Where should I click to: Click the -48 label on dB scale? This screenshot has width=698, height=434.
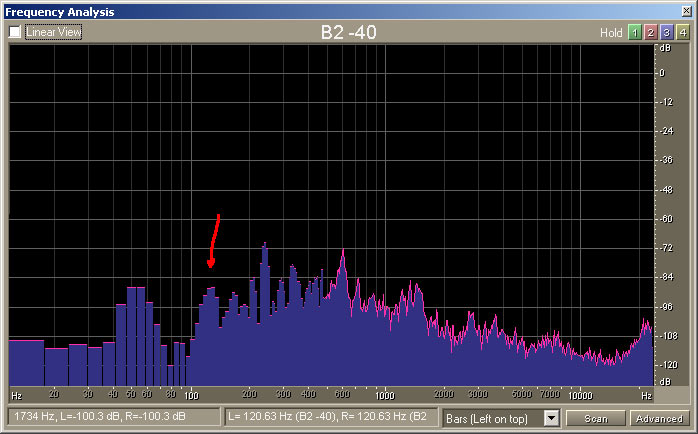point(666,190)
